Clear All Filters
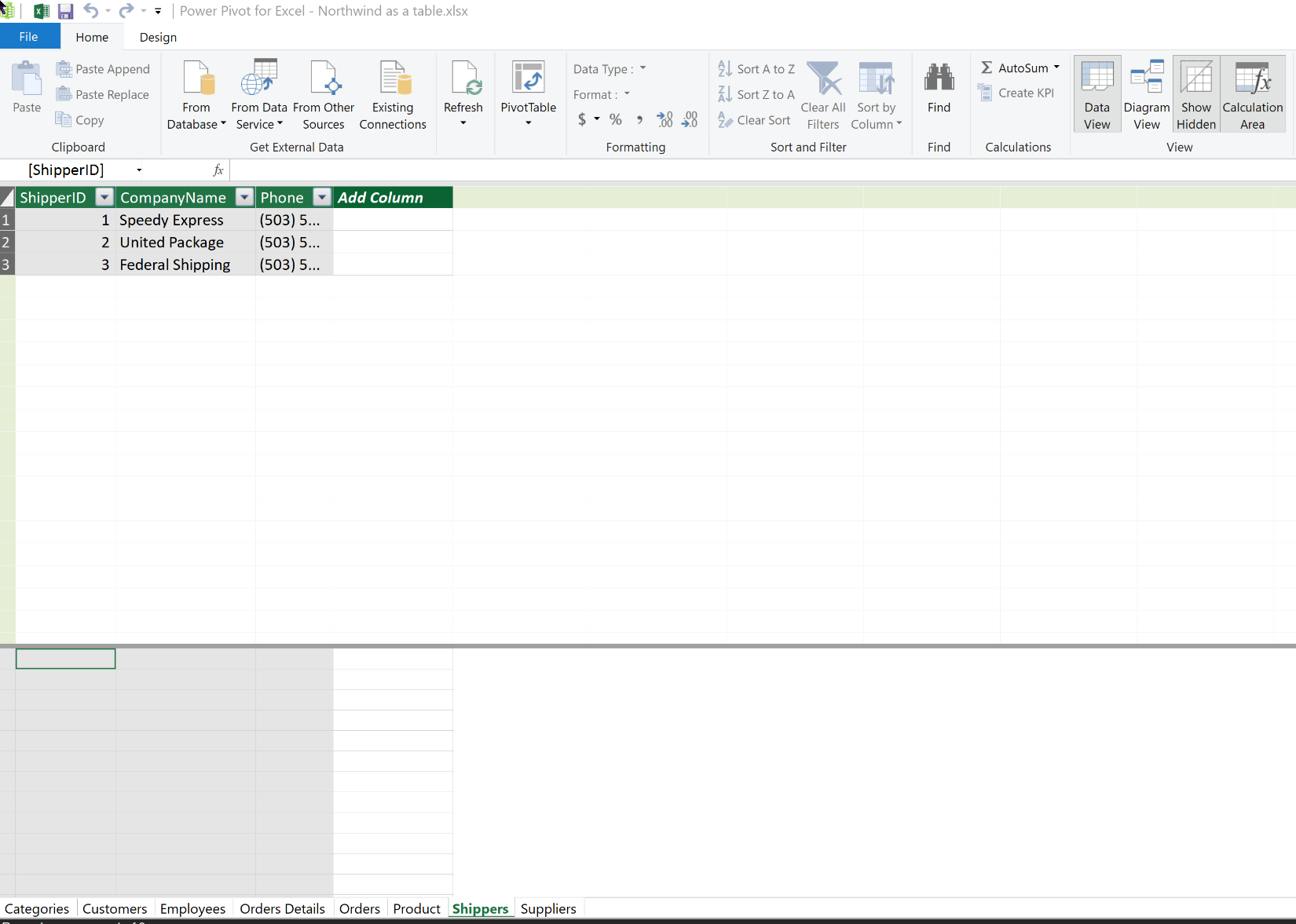Screen dimensions: 1296x924 (x=823, y=94)
